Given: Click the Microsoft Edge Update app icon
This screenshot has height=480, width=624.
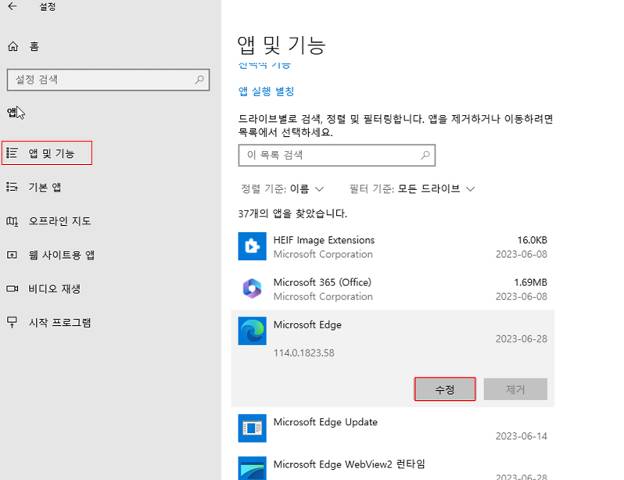Looking at the screenshot, I should [252, 428].
